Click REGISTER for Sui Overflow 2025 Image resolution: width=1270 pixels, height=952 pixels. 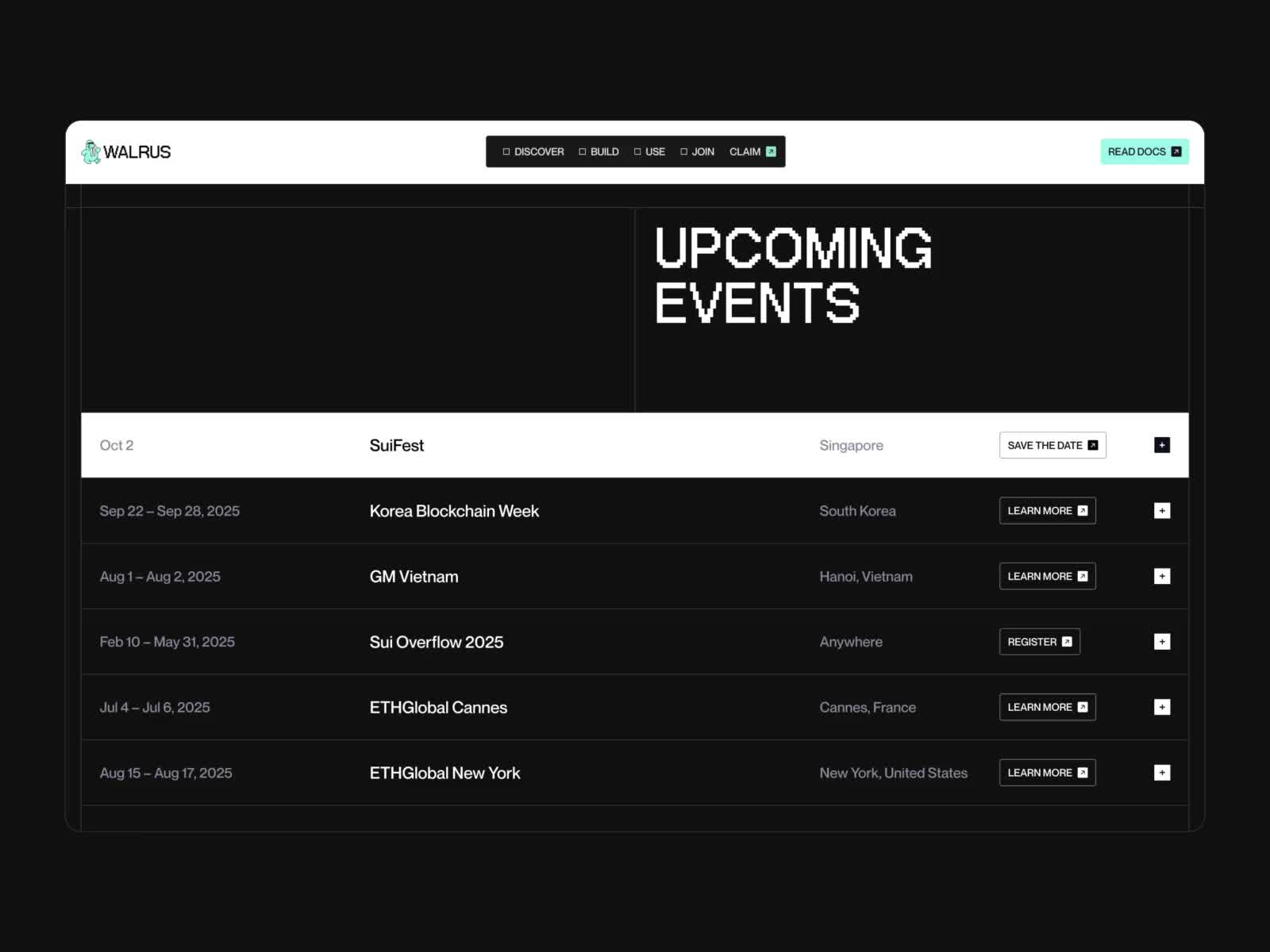point(1040,642)
